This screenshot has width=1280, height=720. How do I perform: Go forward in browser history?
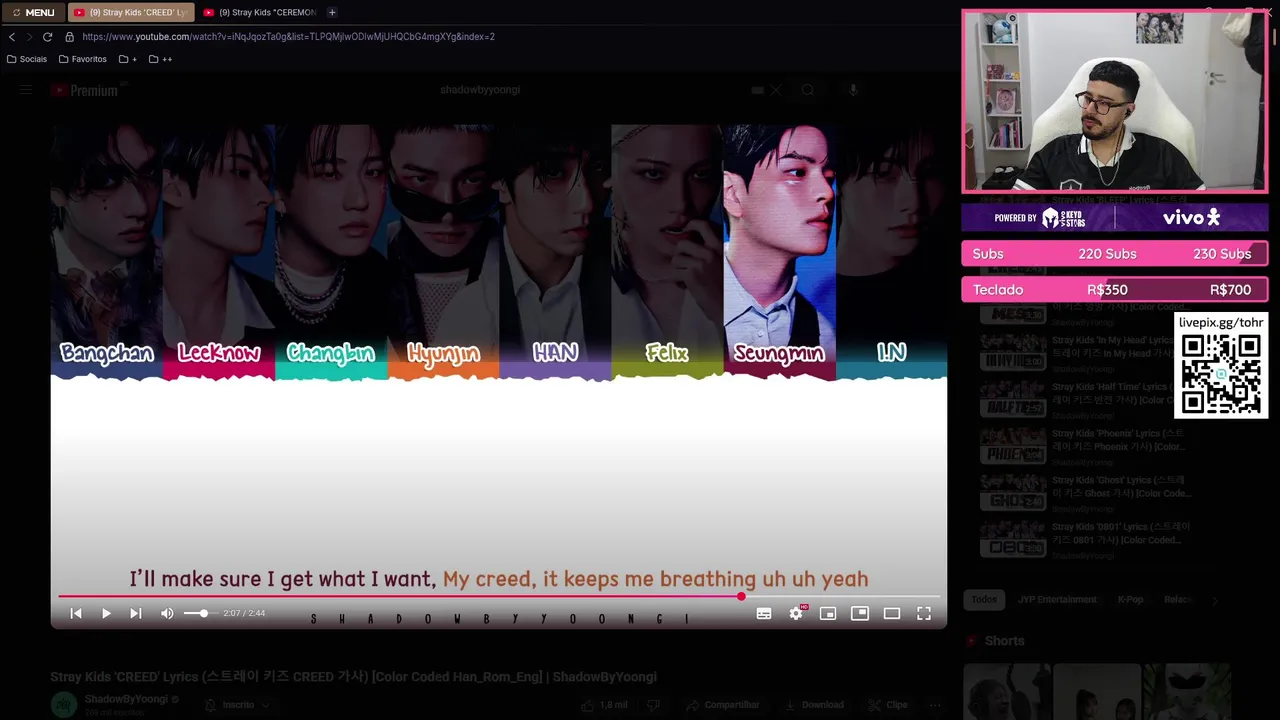[29, 37]
